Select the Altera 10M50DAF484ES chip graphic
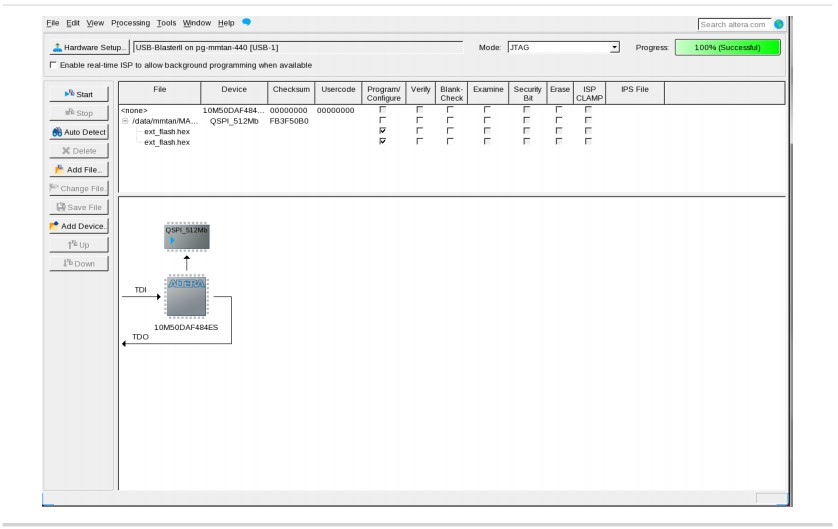This screenshot has width=838, height=529. tap(187, 297)
